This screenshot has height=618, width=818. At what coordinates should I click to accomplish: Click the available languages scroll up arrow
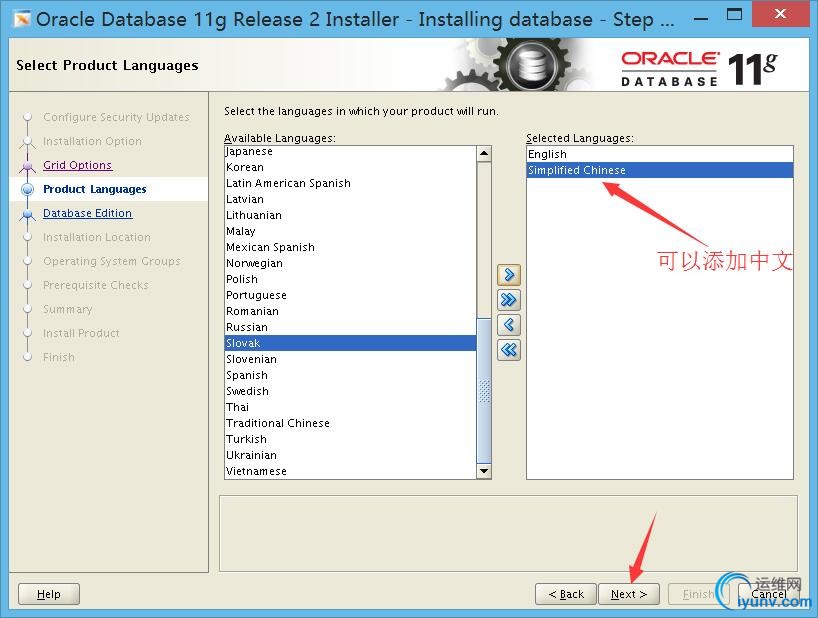click(484, 153)
